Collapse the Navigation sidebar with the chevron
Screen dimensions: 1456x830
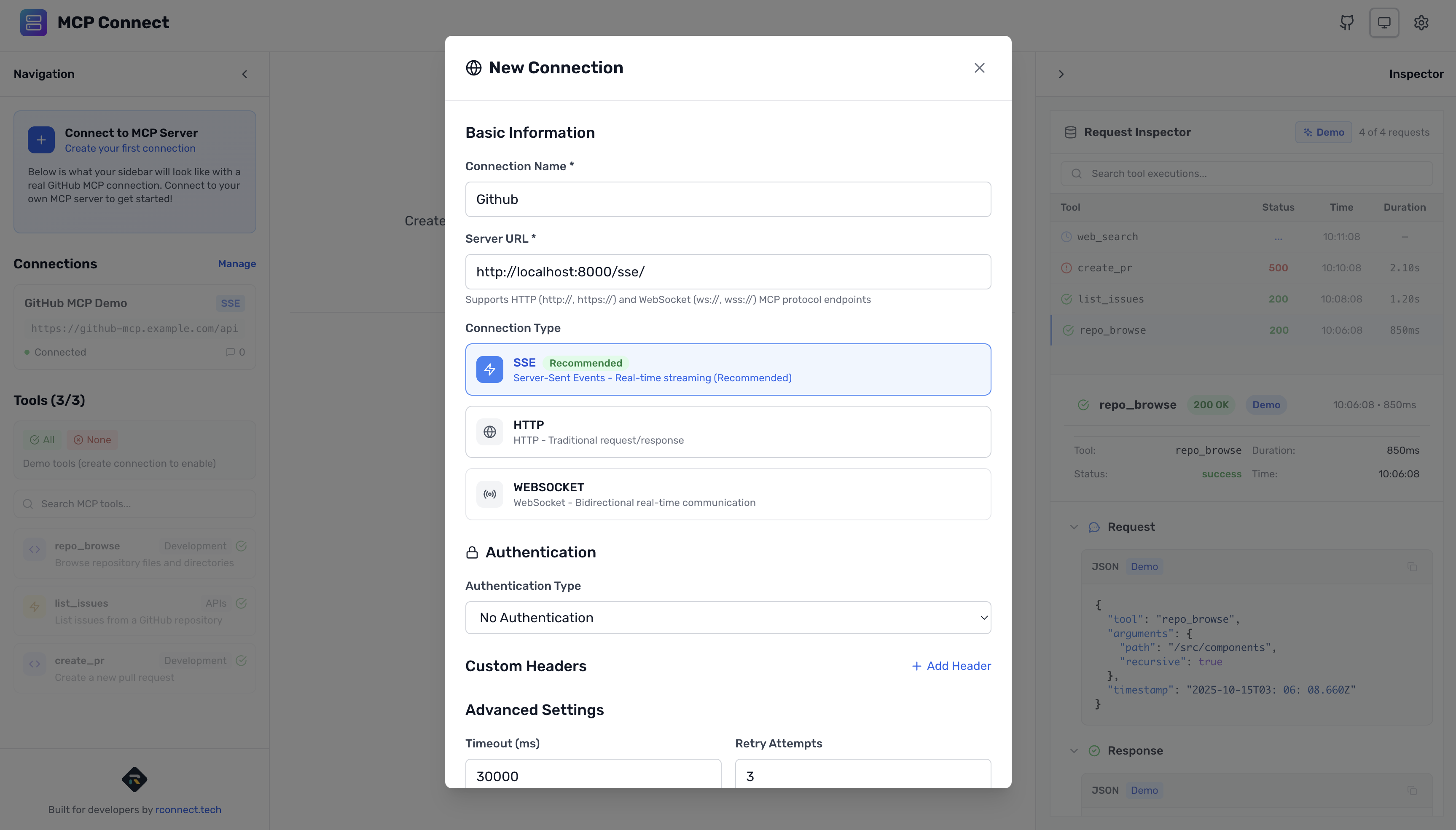point(245,74)
